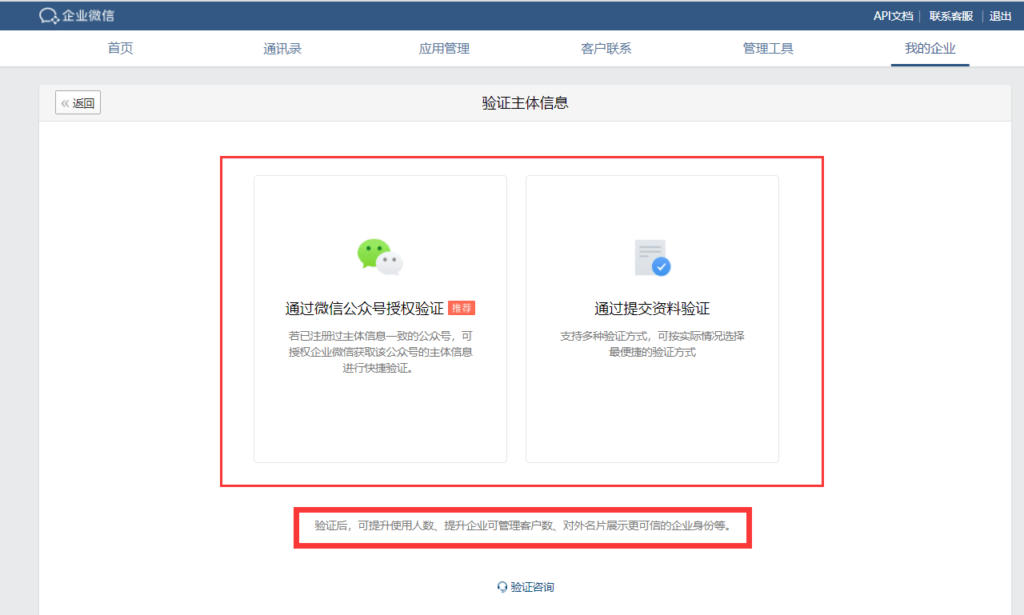Click 退出 to log out
1024x615 pixels.
coord(1000,16)
